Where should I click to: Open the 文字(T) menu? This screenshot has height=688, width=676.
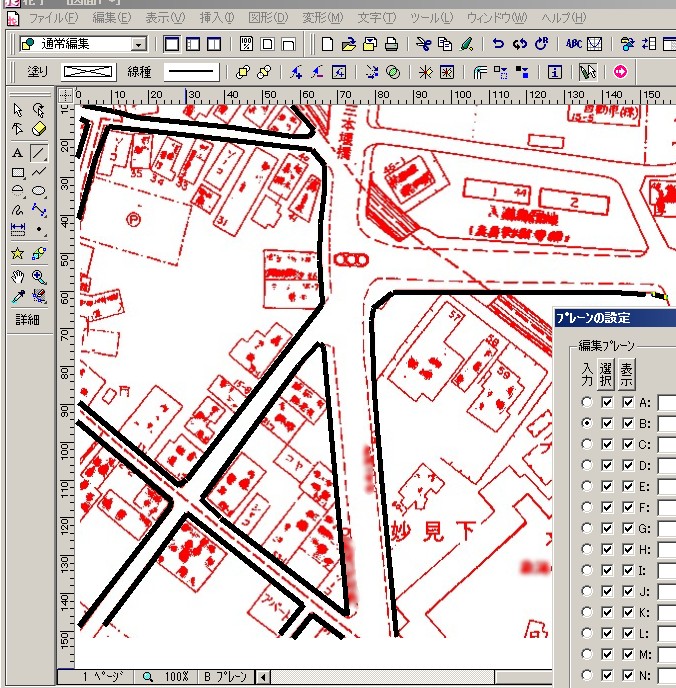click(376, 18)
